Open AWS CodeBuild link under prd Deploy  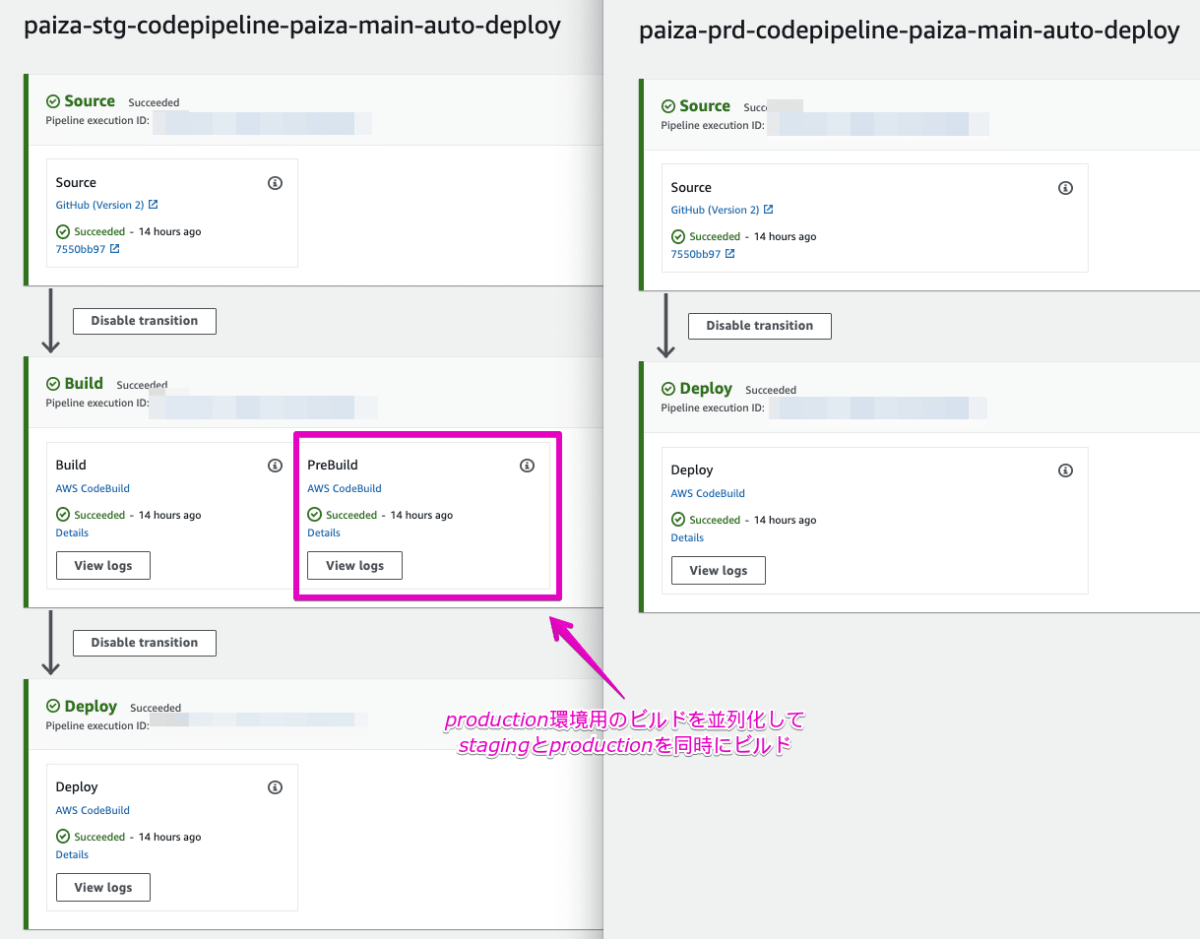coord(707,494)
